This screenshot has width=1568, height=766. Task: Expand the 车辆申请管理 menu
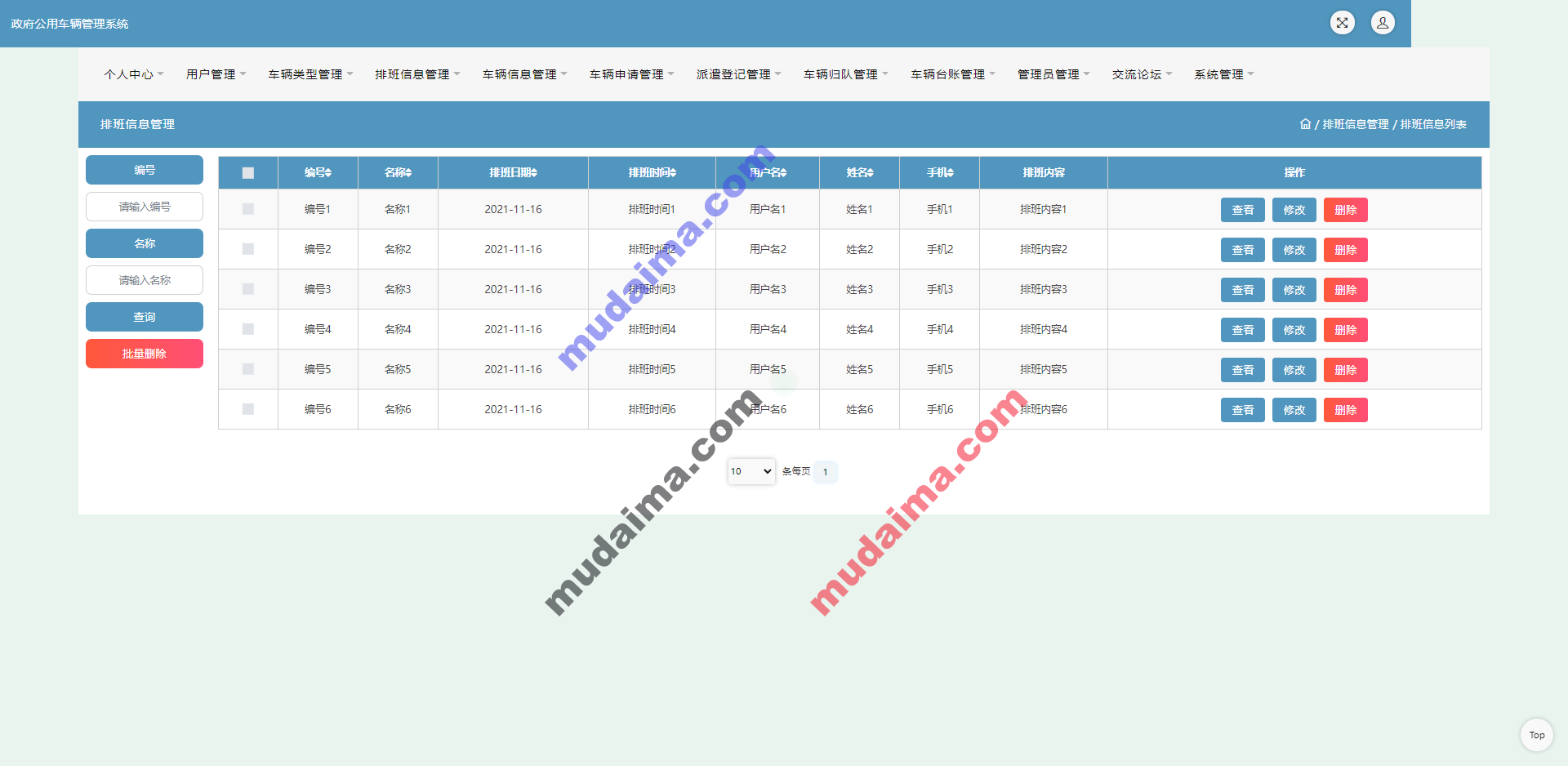pos(632,74)
